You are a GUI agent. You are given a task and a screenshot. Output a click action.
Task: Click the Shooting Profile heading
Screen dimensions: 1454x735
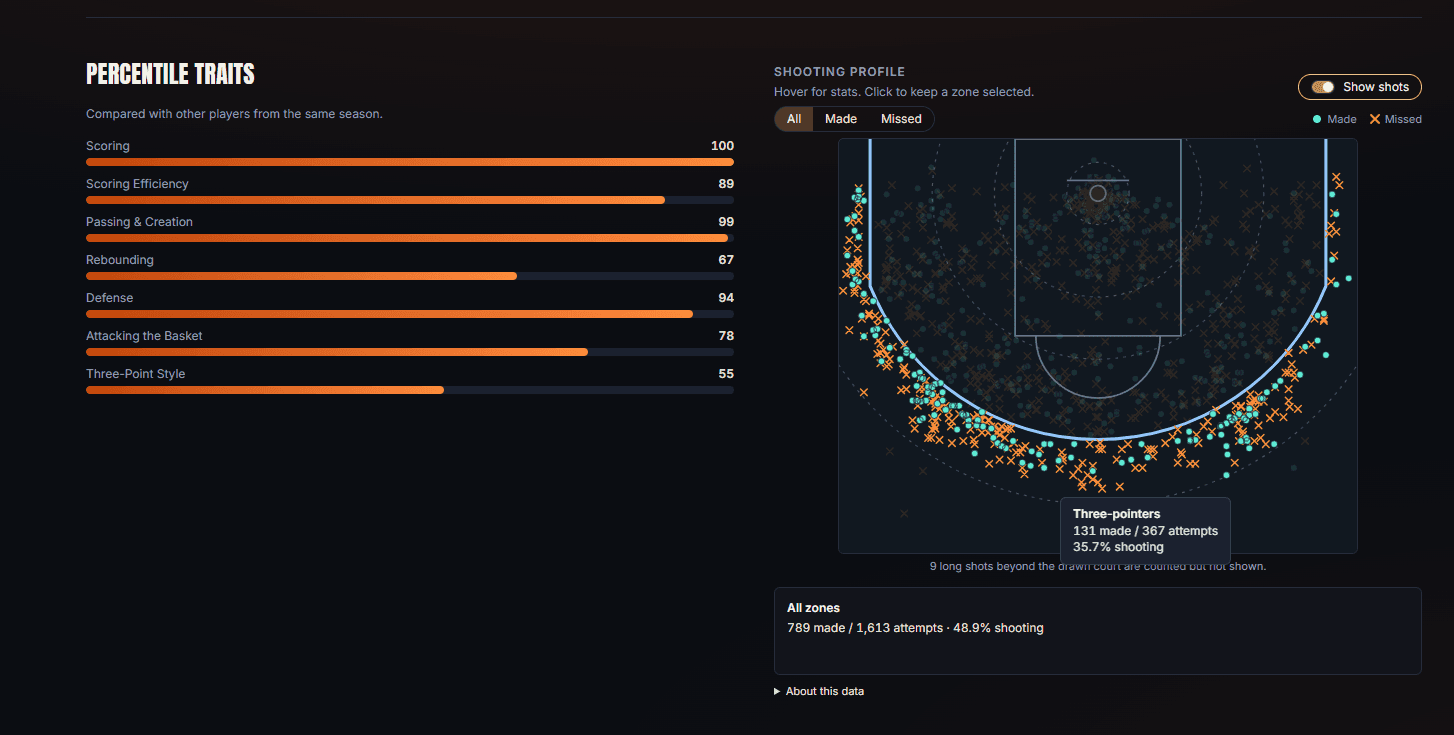click(x=839, y=72)
